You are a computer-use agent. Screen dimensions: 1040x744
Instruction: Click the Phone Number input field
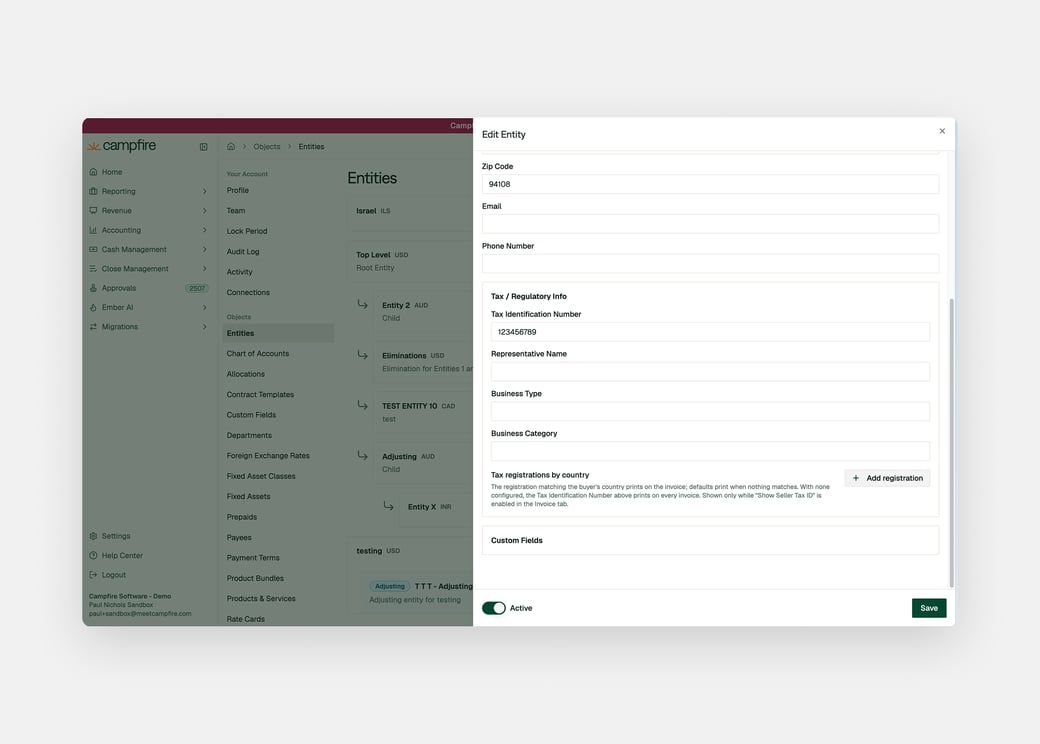tap(710, 264)
